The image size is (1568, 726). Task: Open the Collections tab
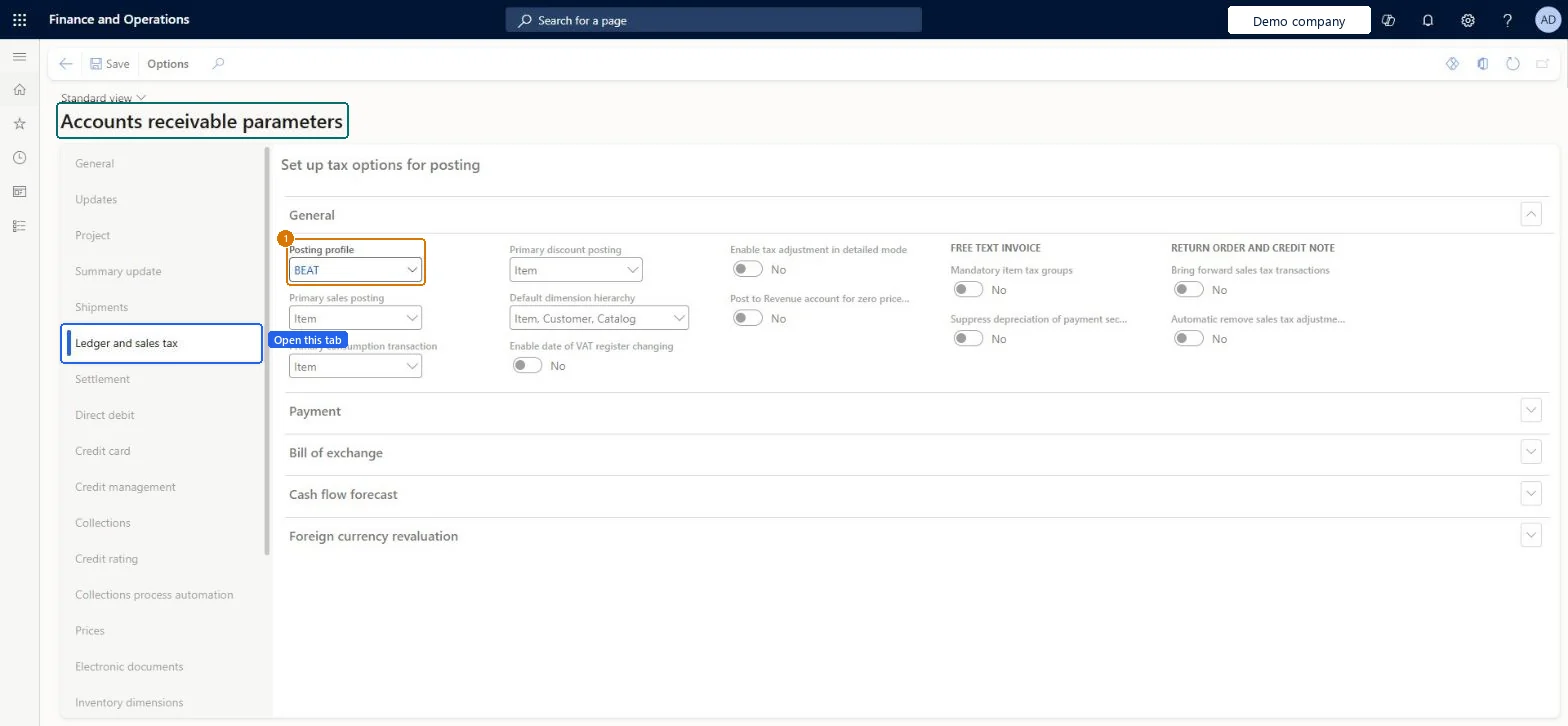[x=103, y=523]
